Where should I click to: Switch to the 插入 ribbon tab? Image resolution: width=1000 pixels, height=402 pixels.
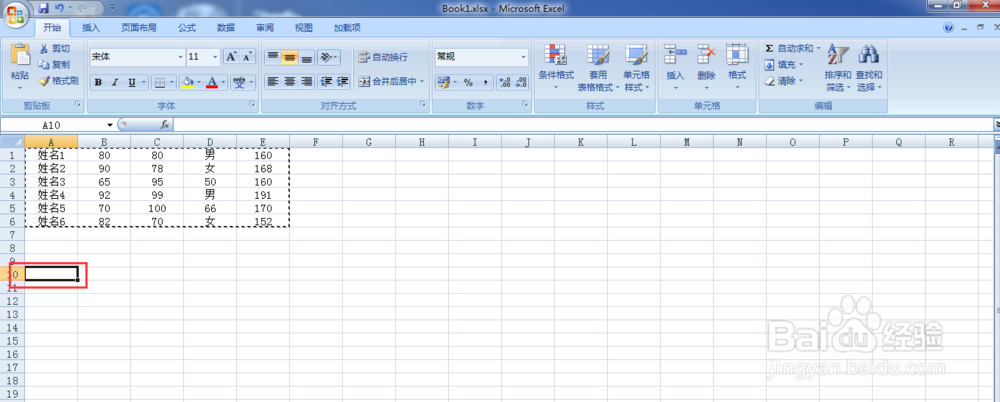[91, 27]
